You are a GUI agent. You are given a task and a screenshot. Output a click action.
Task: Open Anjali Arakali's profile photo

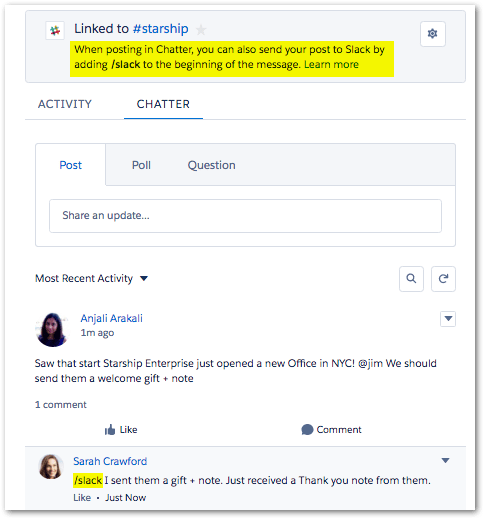coord(52,330)
